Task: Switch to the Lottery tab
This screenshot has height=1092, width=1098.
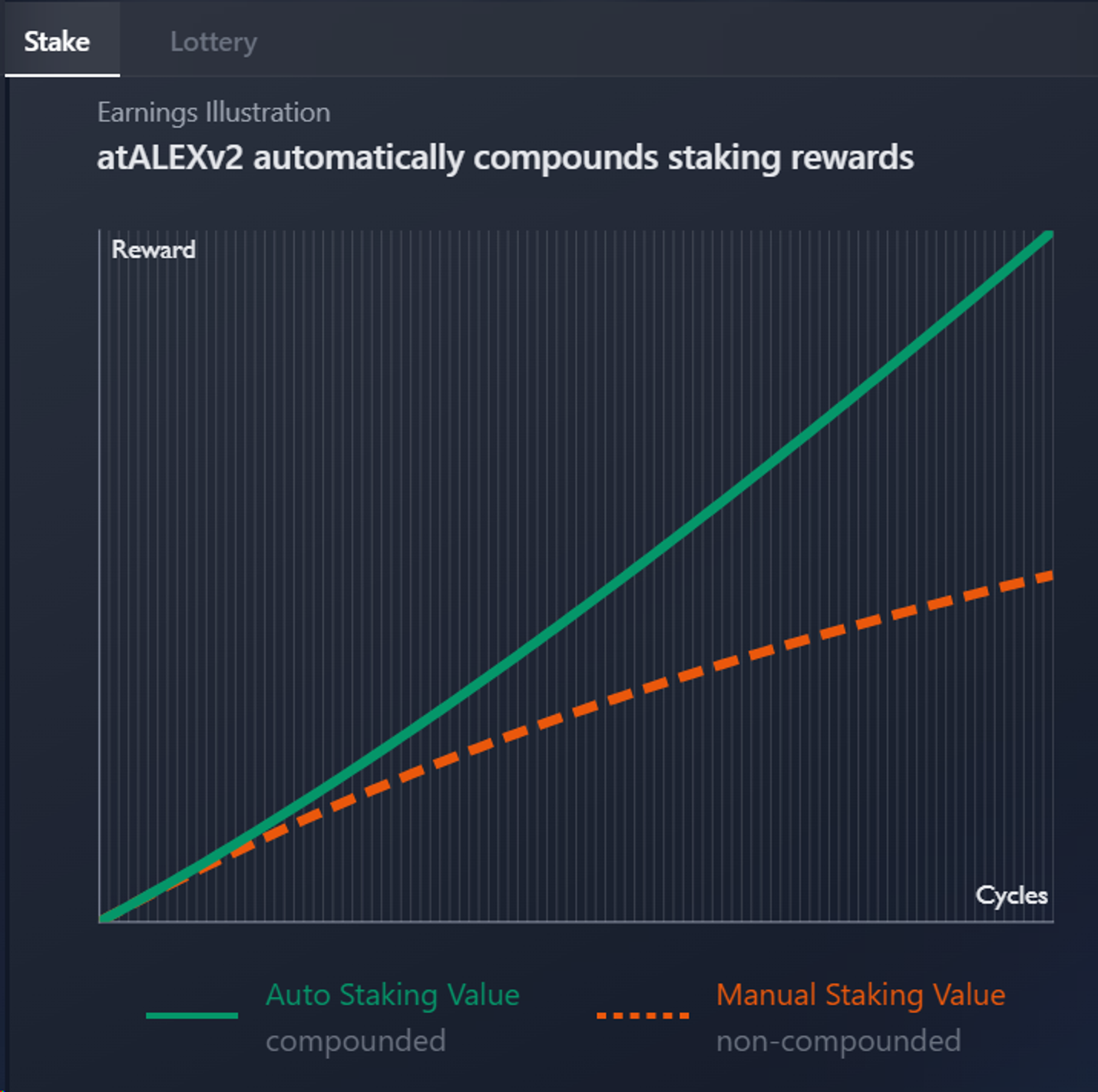Action: pyautogui.click(x=213, y=41)
